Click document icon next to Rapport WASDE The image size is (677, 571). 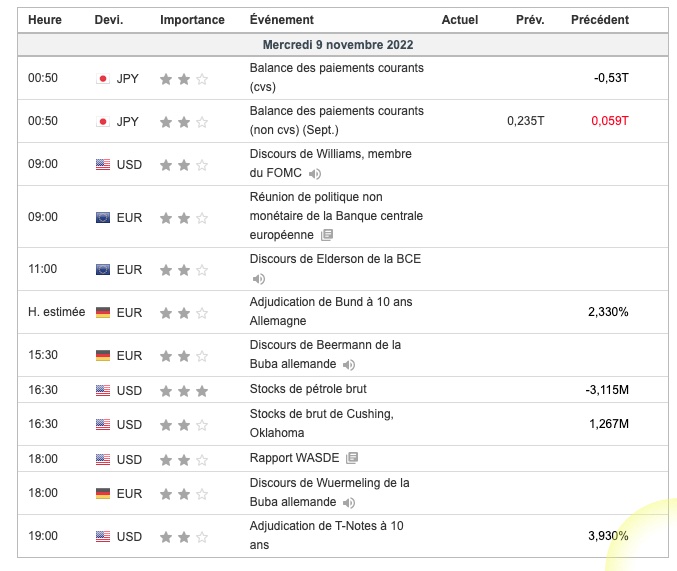[x=352, y=459]
